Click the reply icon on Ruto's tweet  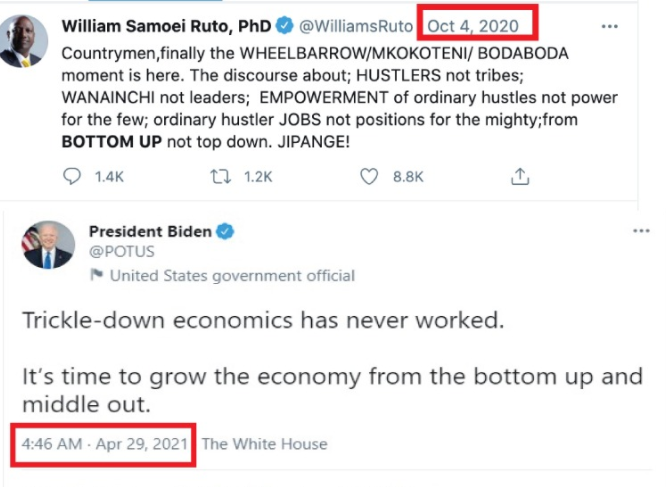pyautogui.click(x=73, y=176)
